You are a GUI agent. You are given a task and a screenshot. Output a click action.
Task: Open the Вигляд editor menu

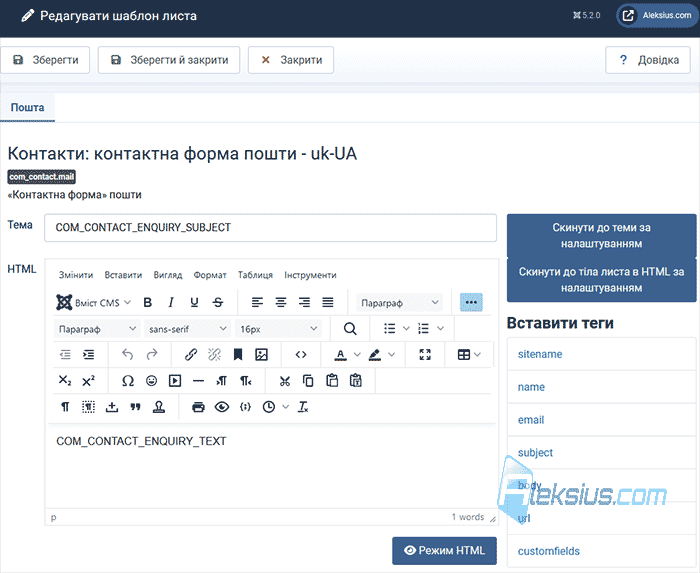pyautogui.click(x=168, y=275)
